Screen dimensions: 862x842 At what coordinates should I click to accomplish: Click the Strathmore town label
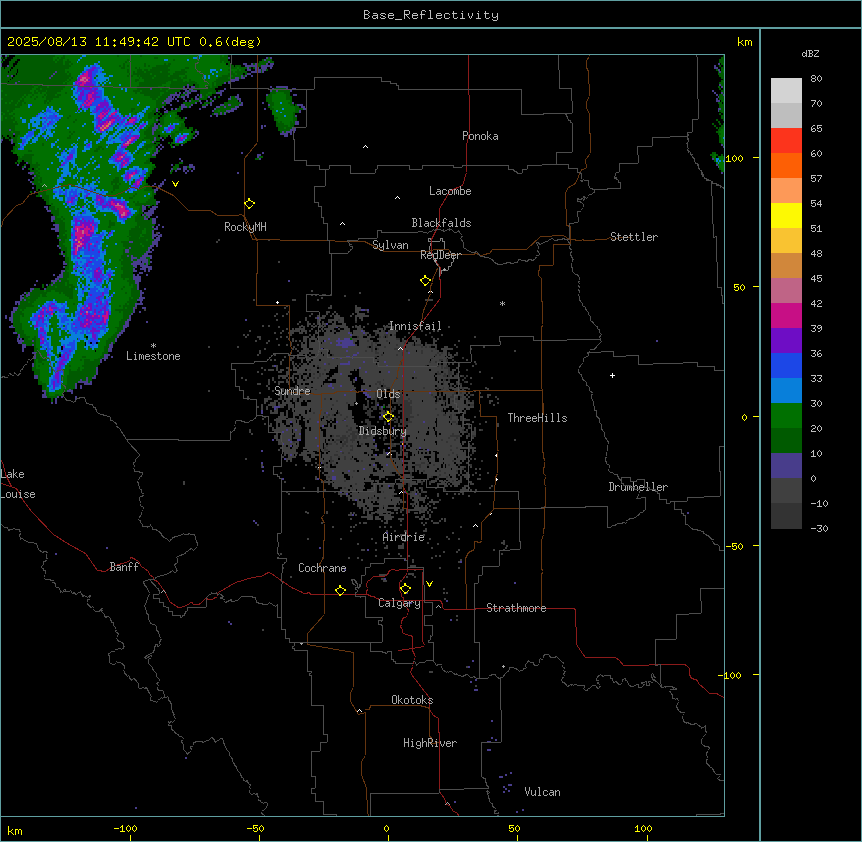point(516,608)
